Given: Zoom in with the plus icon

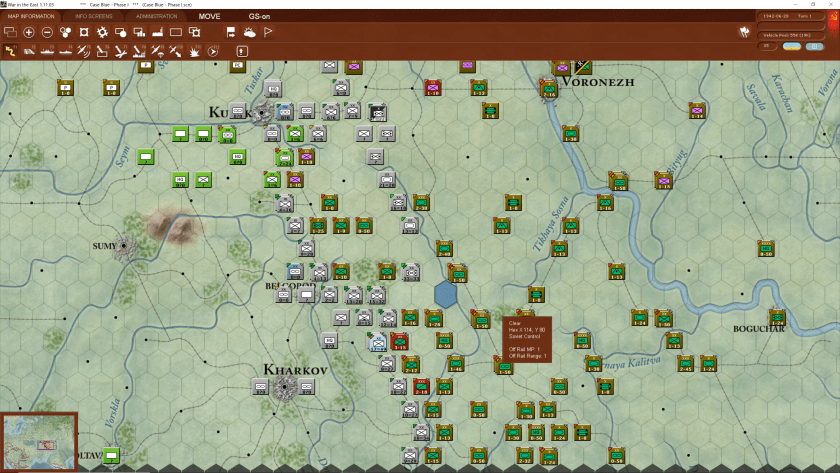Looking at the screenshot, I should click(x=29, y=33).
